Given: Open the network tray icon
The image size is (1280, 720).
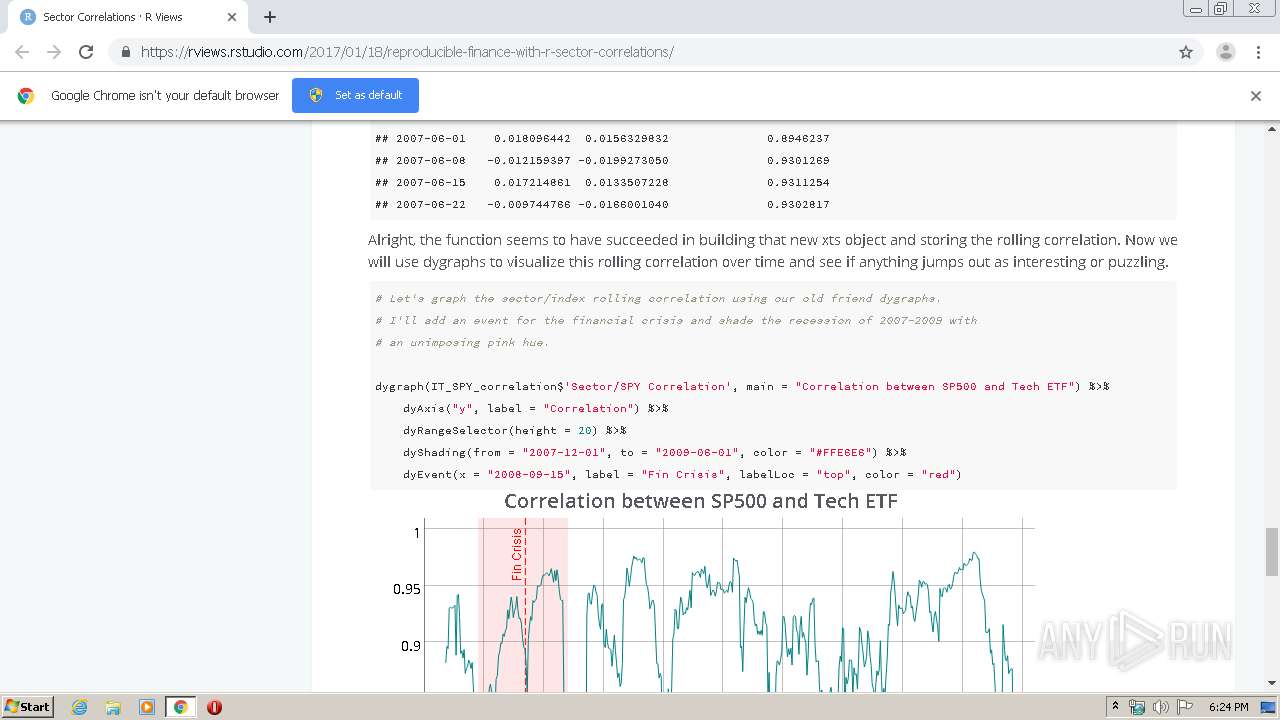Looking at the screenshot, I should point(1137,707).
